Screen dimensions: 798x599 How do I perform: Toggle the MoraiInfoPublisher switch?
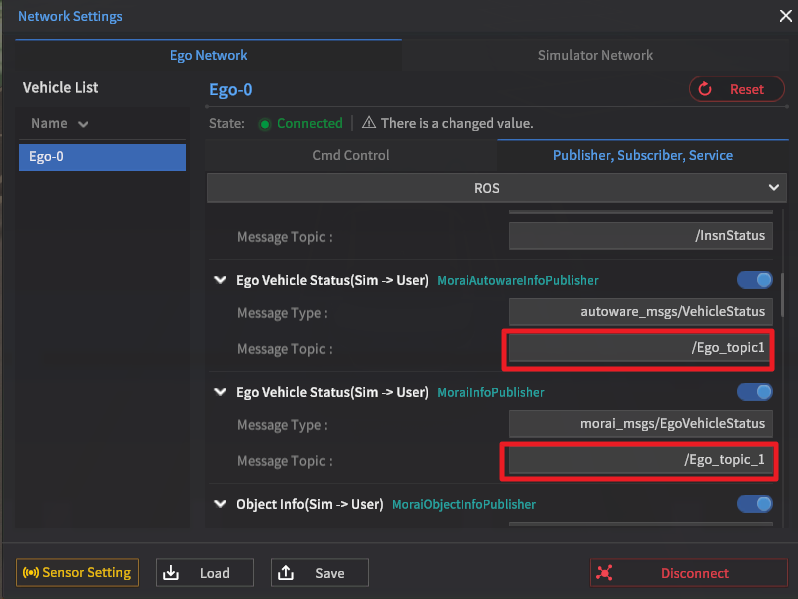pyautogui.click(x=755, y=392)
